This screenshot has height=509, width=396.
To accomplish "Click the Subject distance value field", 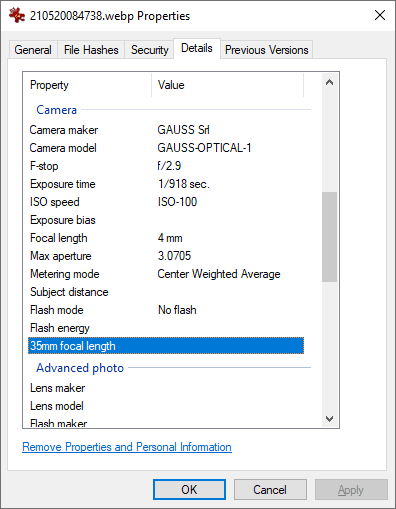I will [230, 292].
